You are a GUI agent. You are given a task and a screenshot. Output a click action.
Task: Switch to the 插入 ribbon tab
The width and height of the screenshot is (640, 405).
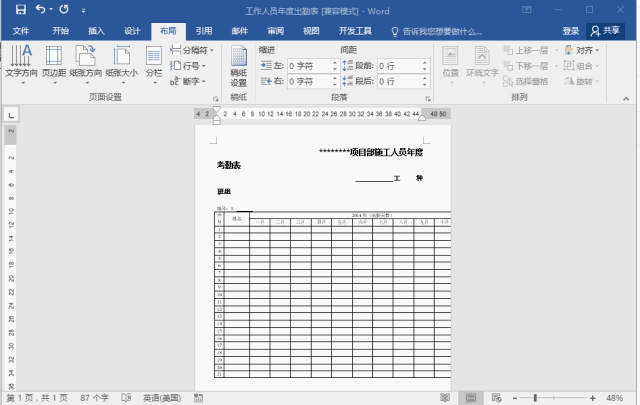(96, 31)
